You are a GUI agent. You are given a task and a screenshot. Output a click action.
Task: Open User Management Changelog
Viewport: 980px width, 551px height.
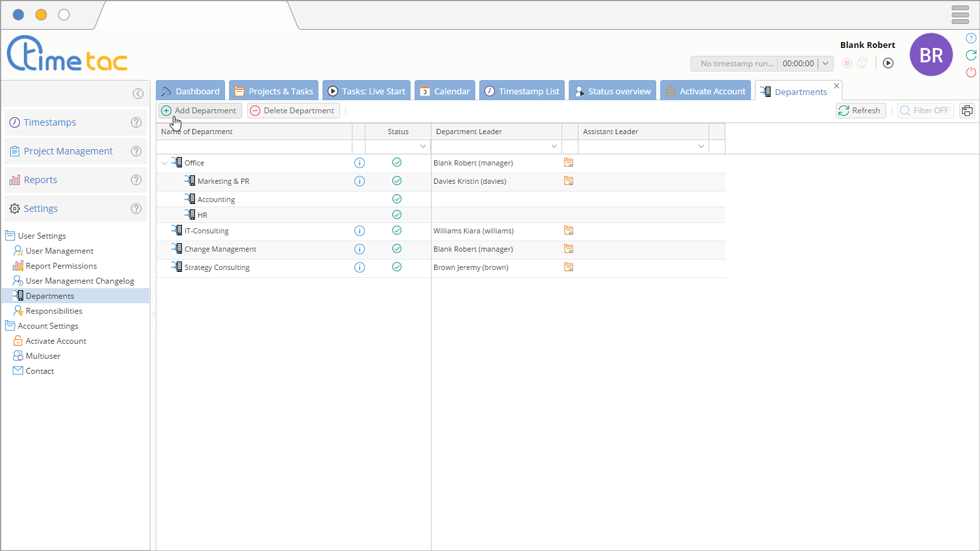(80, 280)
